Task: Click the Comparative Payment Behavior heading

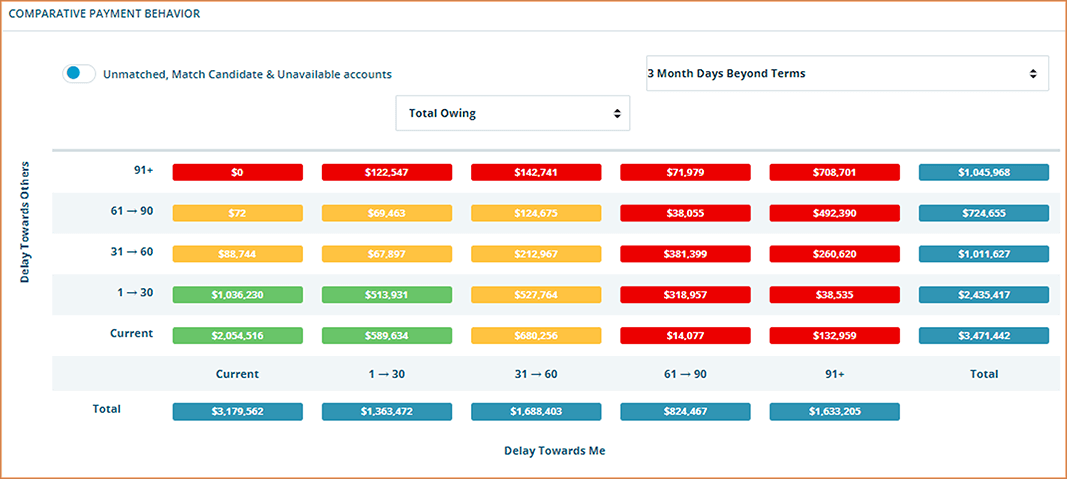Action: (104, 14)
